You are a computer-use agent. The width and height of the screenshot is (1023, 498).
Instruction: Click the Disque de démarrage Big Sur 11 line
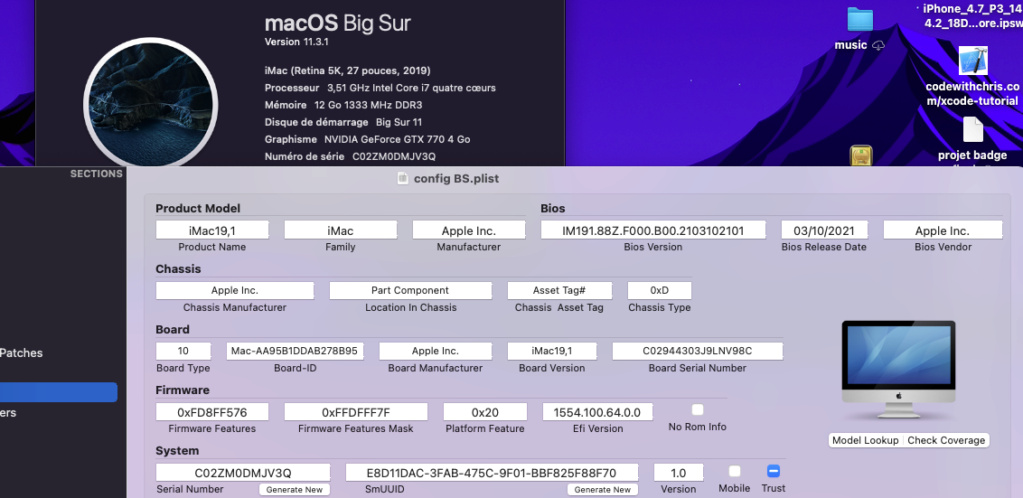click(x=343, y=122)
